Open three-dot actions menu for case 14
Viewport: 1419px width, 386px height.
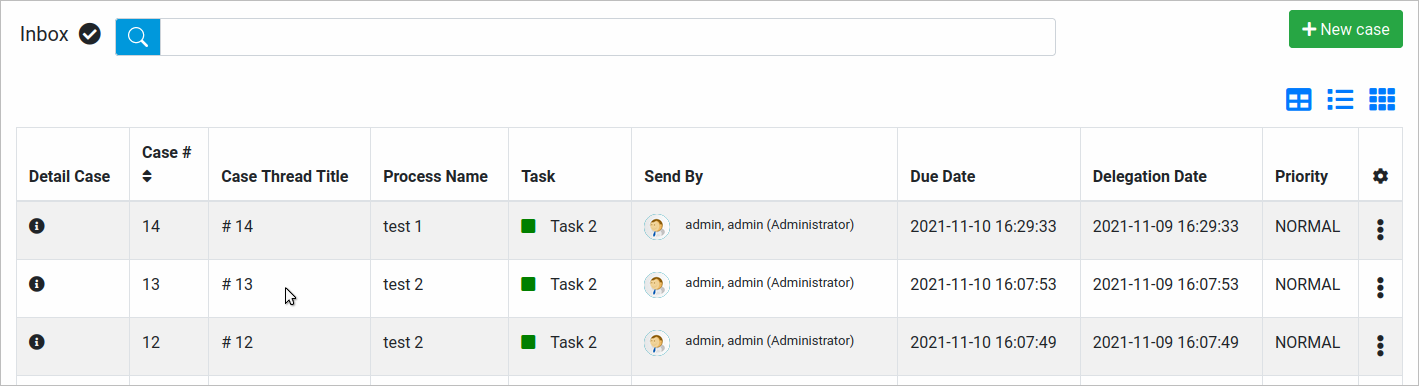[x=1380, y=229]
